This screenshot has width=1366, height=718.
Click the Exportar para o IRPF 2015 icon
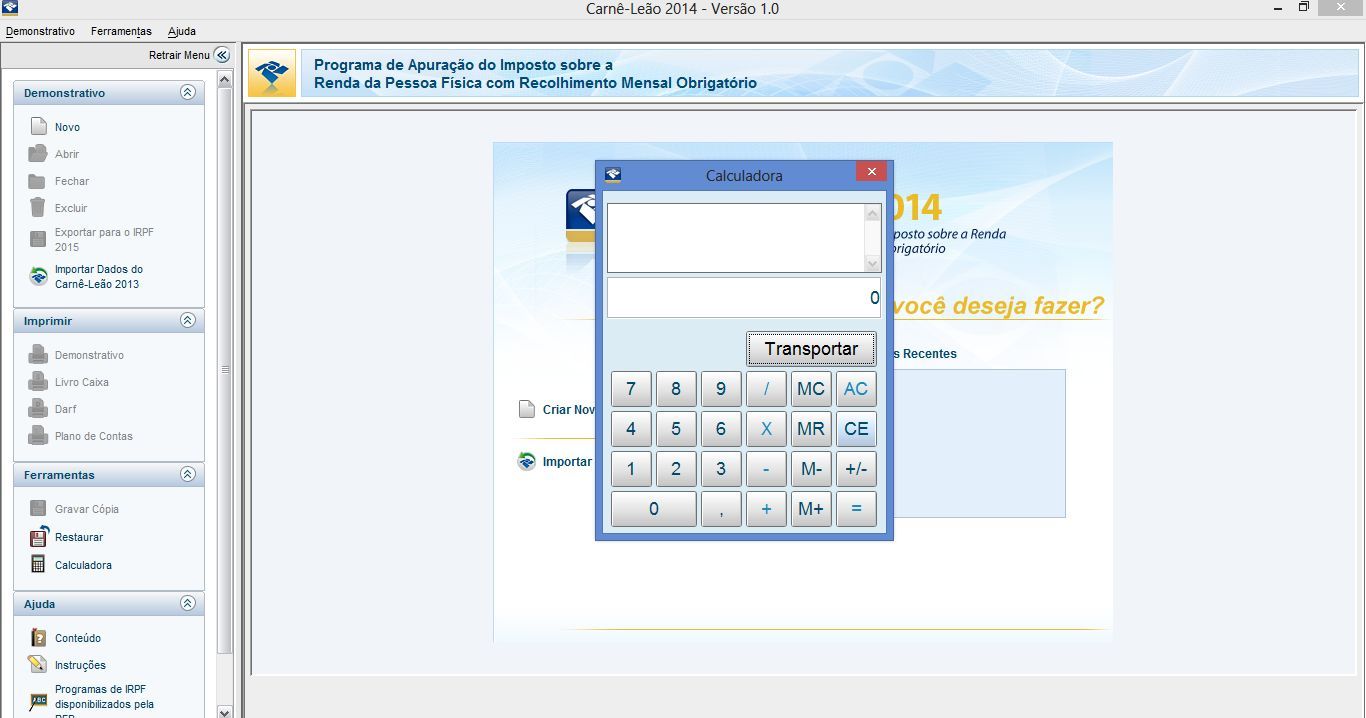click(37, 239)
